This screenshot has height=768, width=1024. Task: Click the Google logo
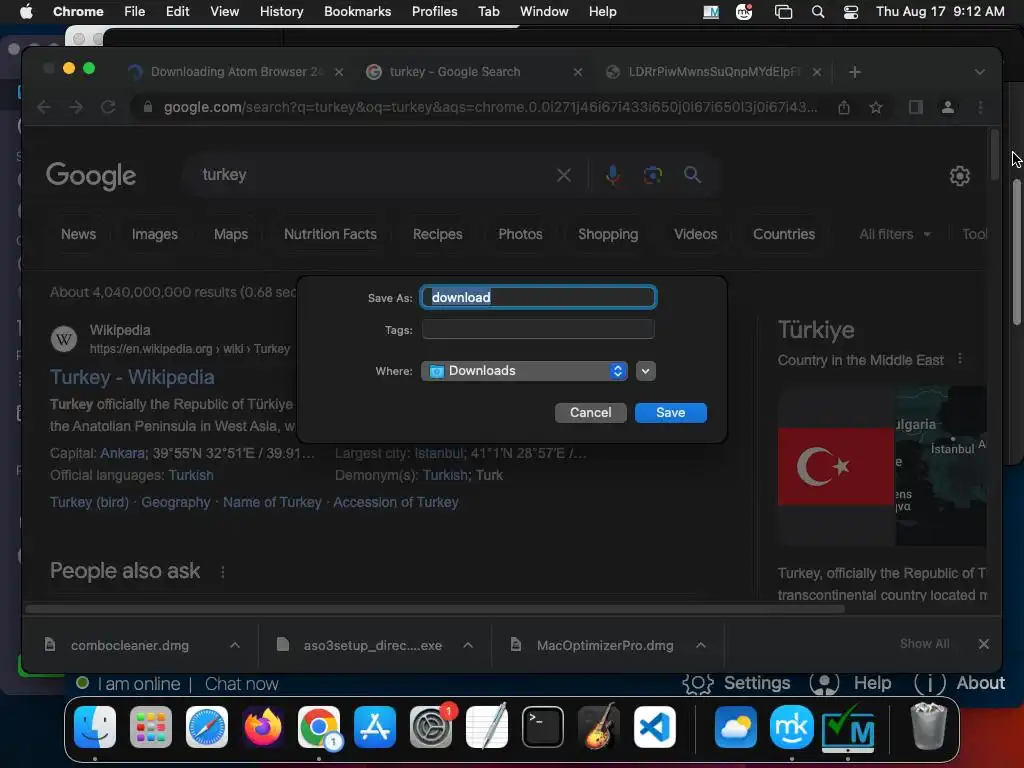[91, 175]
